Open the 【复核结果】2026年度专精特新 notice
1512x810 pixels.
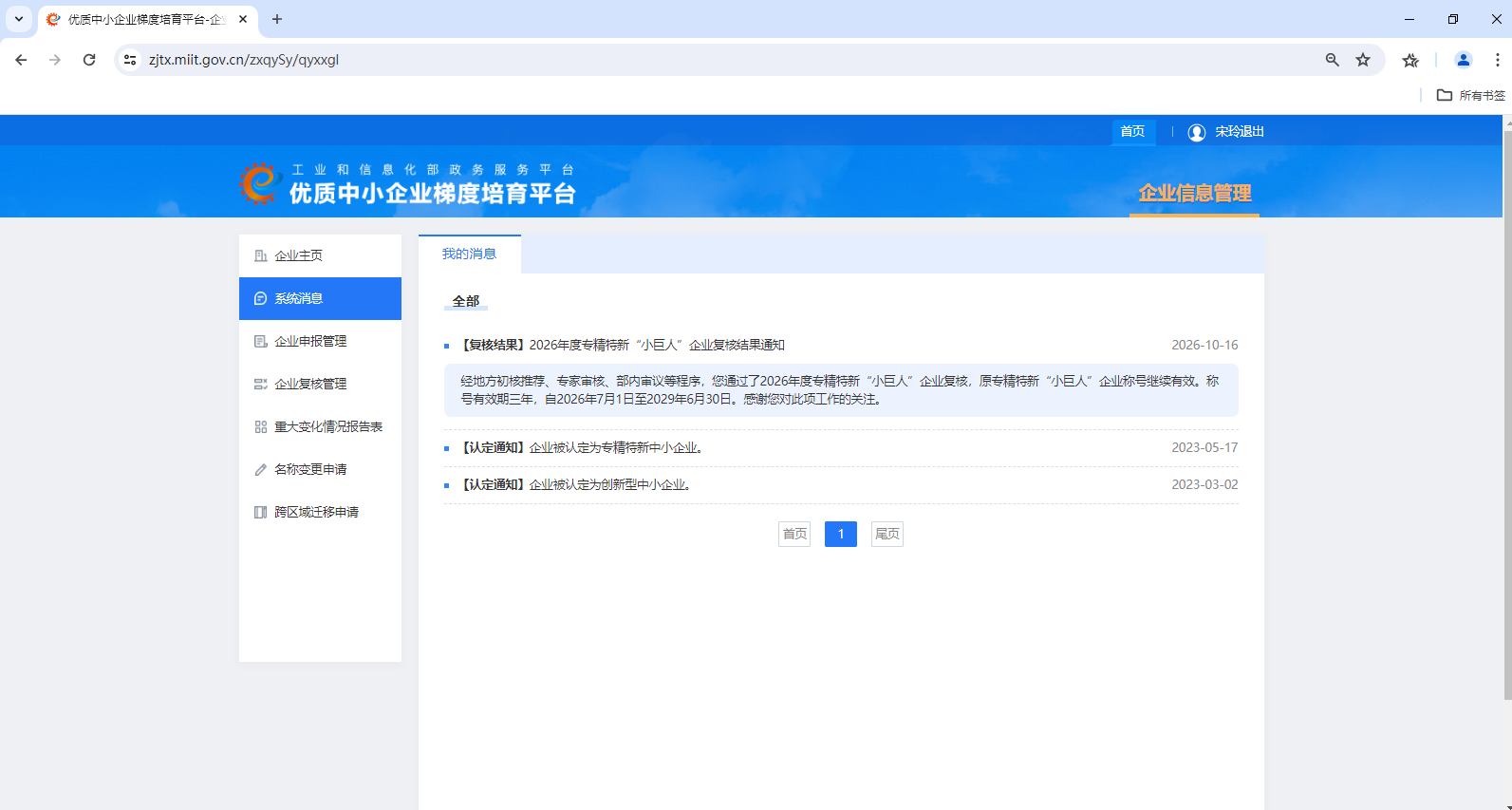pos(623,345)
